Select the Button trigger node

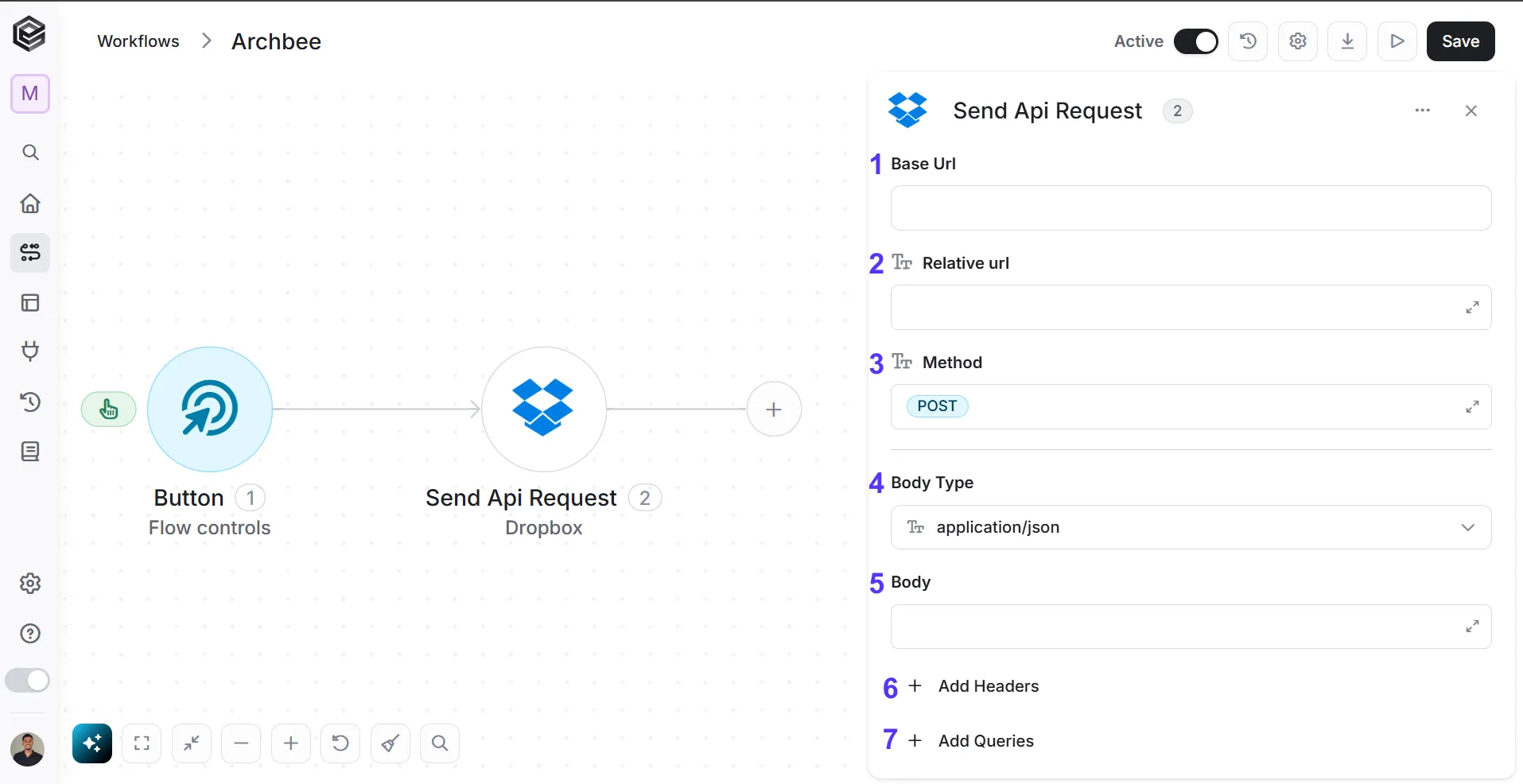point(210,409)
